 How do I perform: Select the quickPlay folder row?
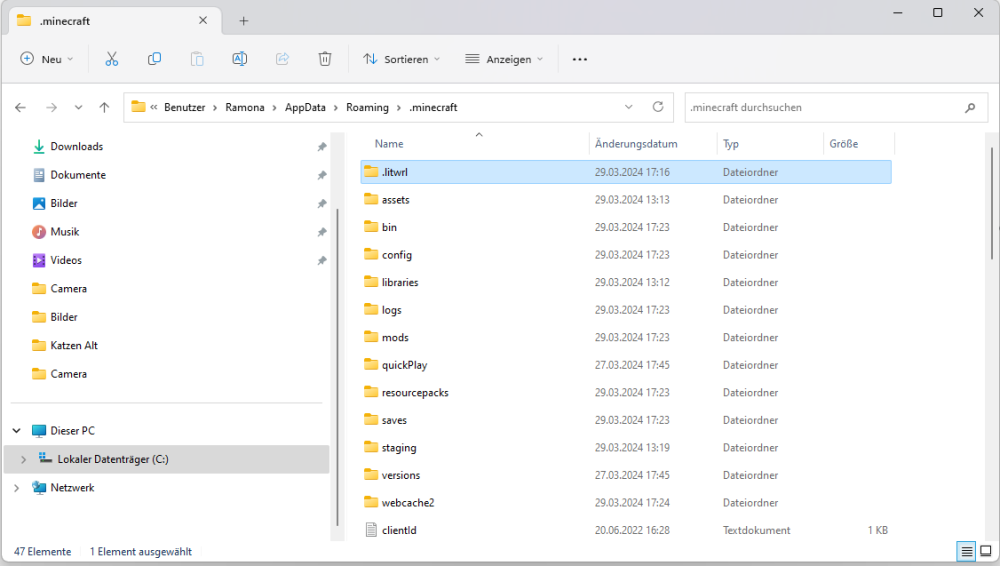(626, 365)
